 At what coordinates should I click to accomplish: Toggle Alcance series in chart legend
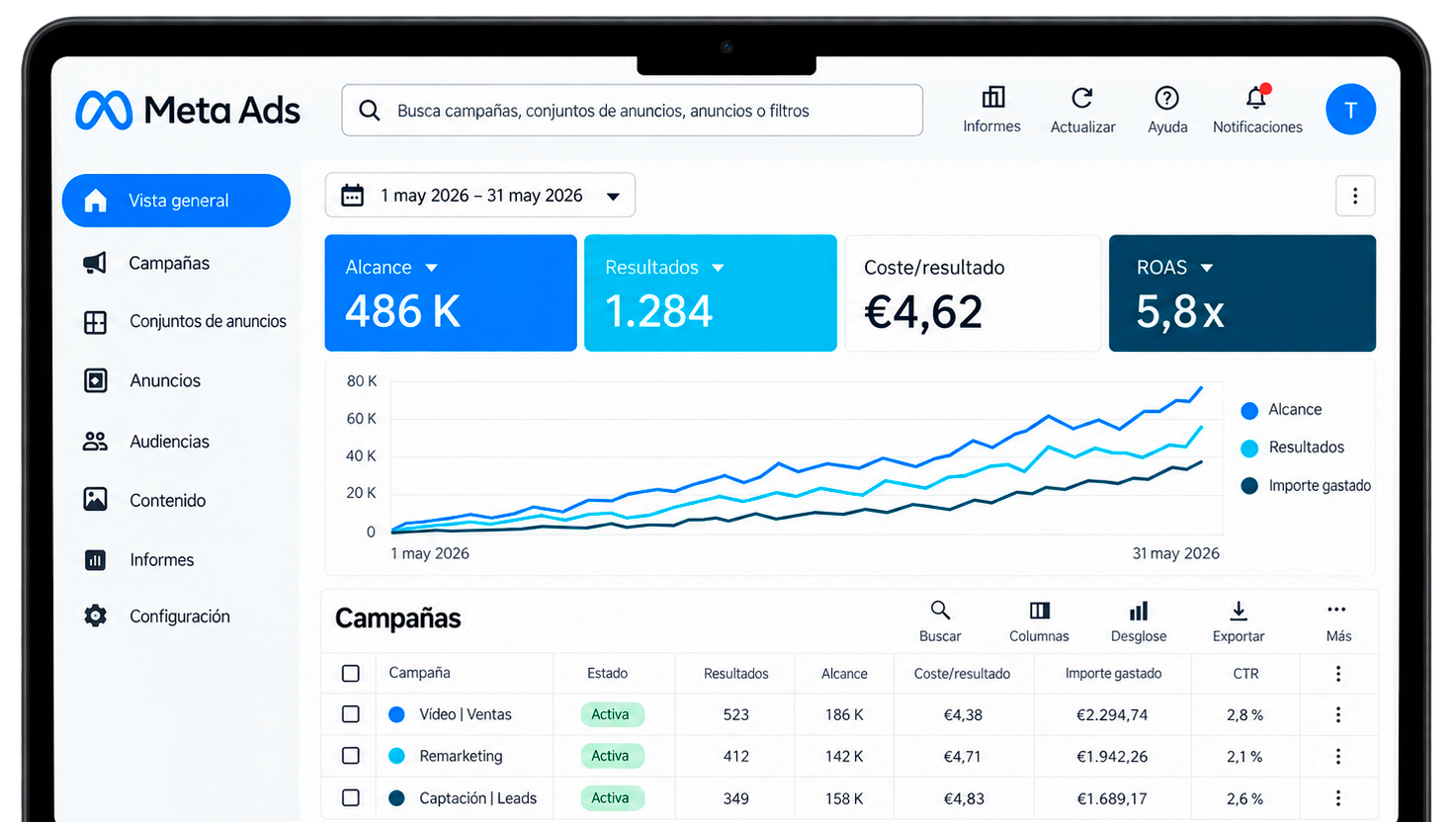coord(1281,410)
